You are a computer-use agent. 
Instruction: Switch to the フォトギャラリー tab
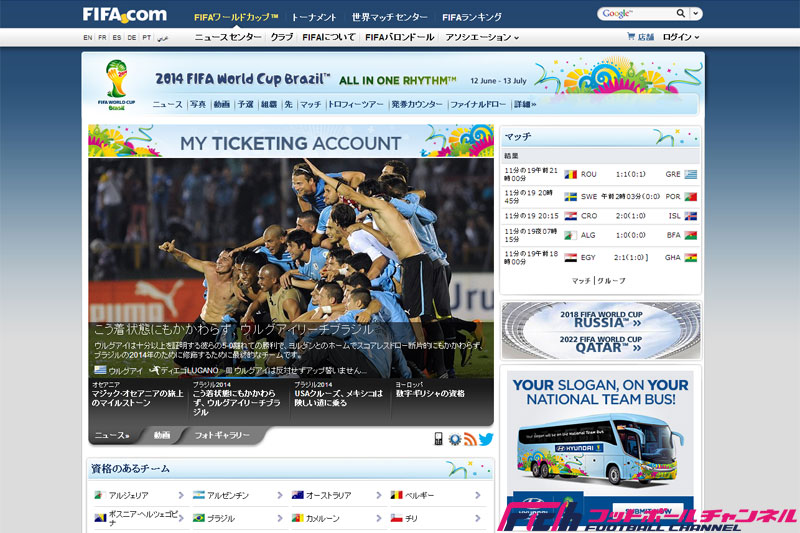222,436
